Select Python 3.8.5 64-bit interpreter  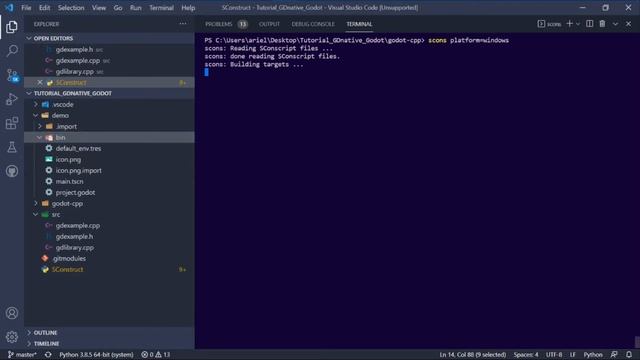[x=96, y=354]
